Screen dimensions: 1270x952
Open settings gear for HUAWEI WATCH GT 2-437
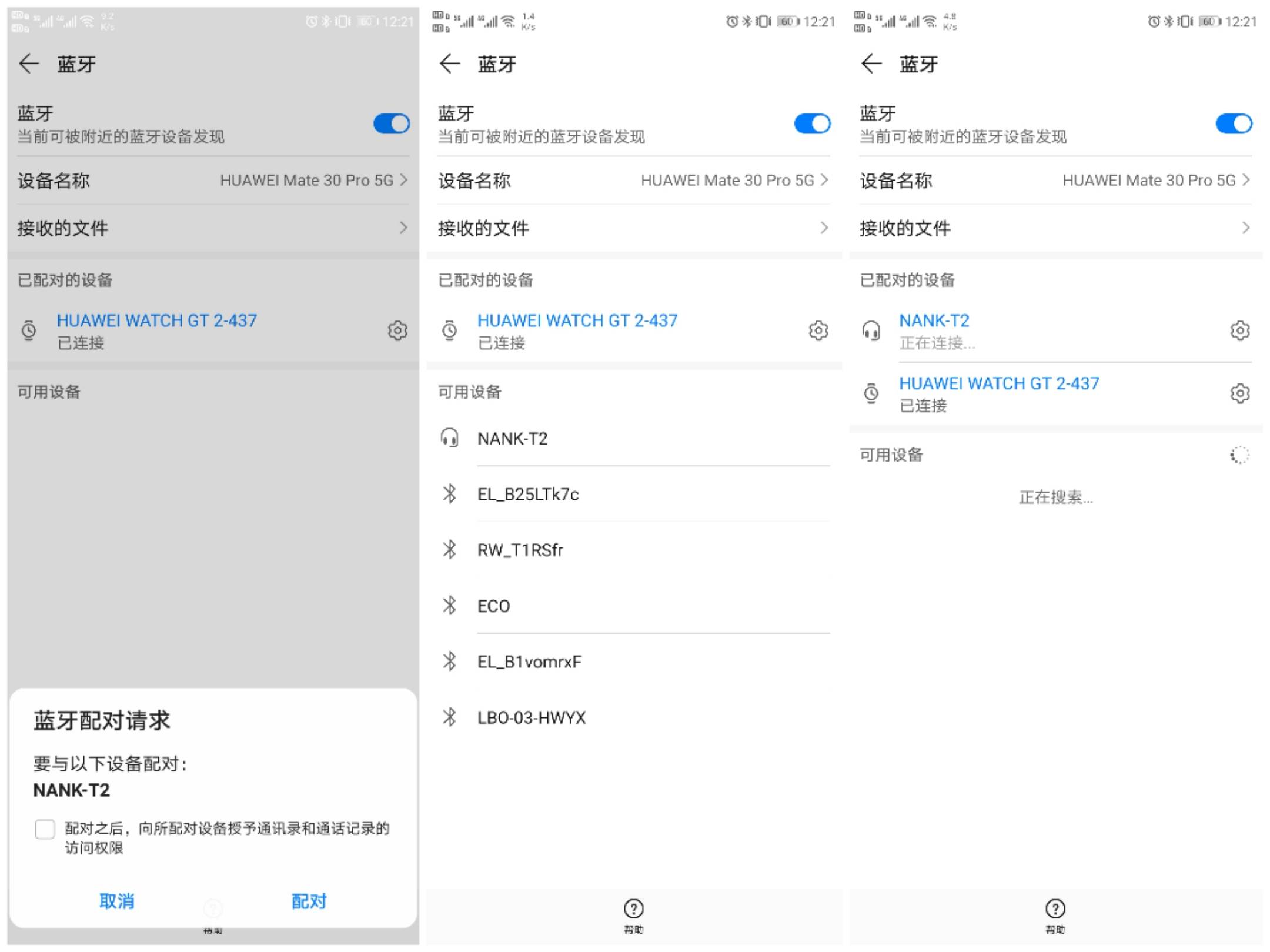coord(398,330)
